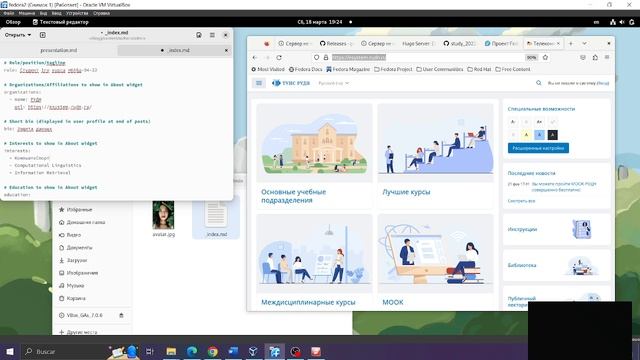The image size is (640, 360).
Task: Switch to study_202 GitHub tab
Action: pos(460,43)
